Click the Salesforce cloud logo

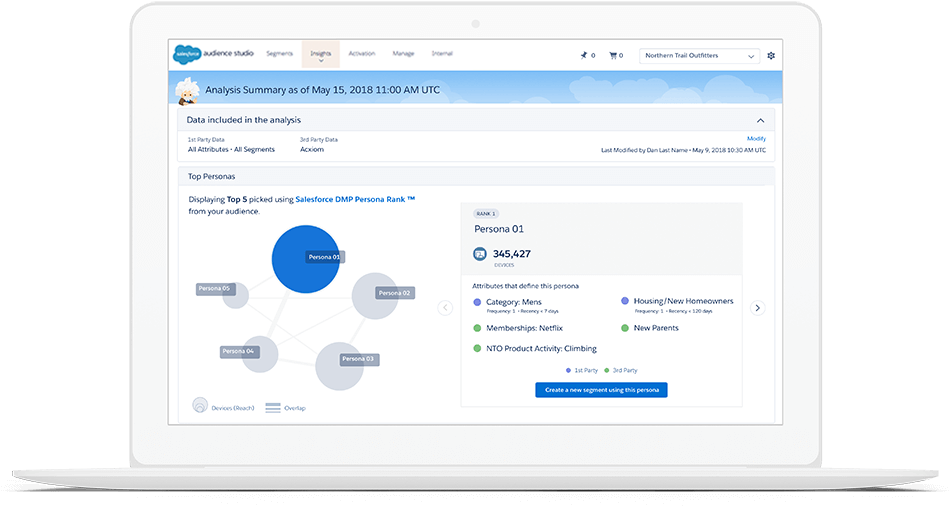(186, 54)
